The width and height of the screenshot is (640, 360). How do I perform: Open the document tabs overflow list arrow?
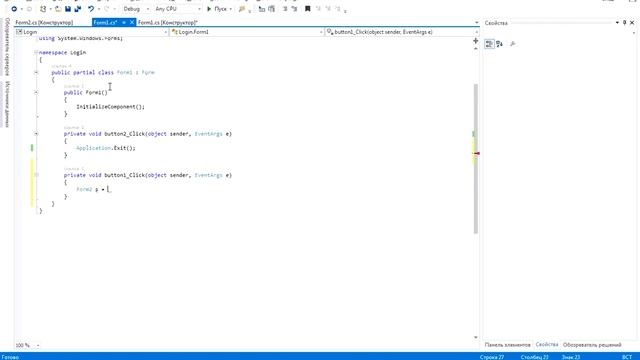[476, 23]
